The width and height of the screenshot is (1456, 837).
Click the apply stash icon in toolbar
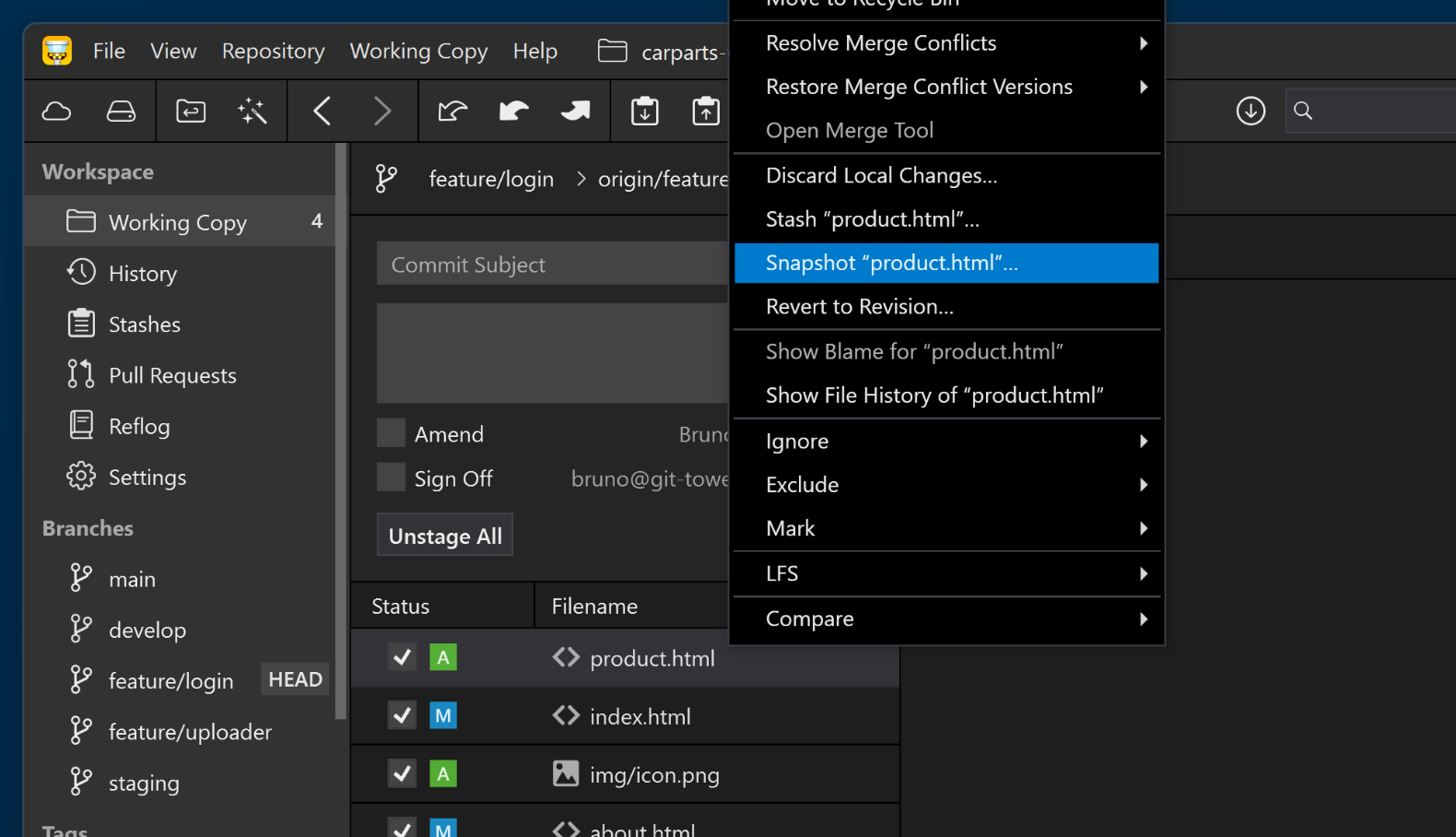pyautogui.click(x=705, y=112)
